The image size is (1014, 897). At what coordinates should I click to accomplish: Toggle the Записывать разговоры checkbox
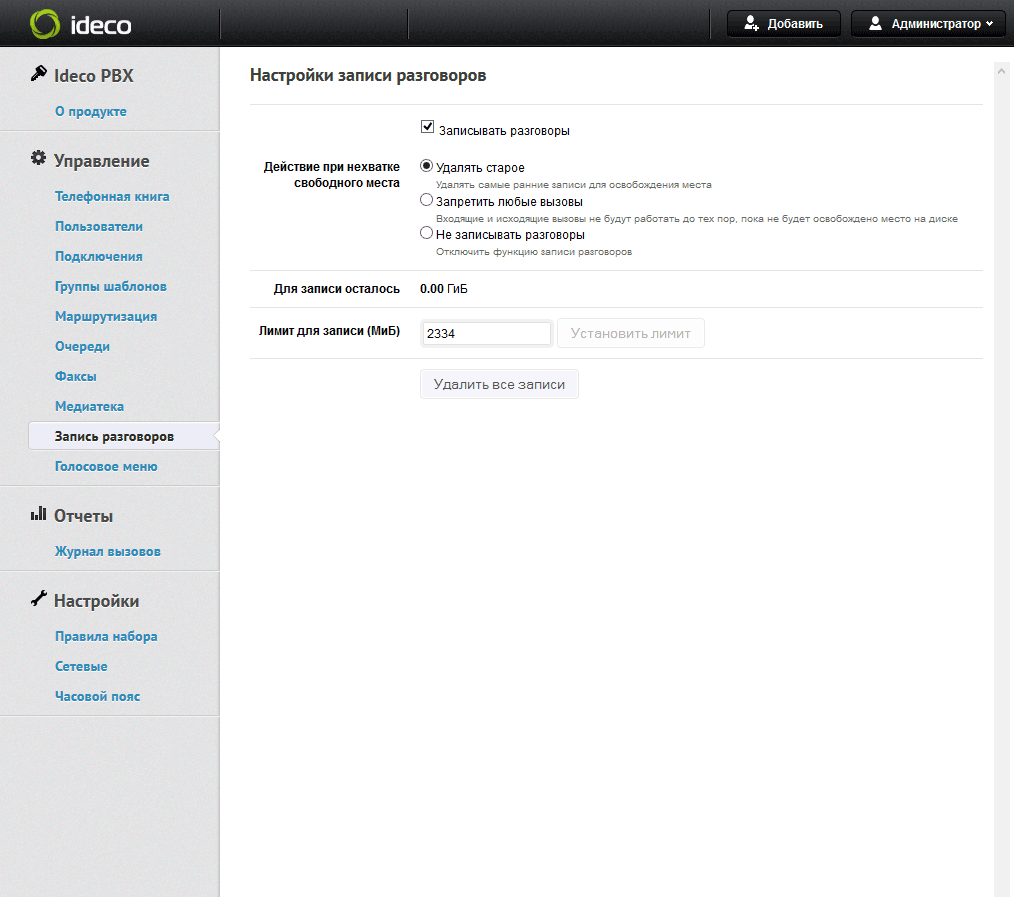(427, 127)
